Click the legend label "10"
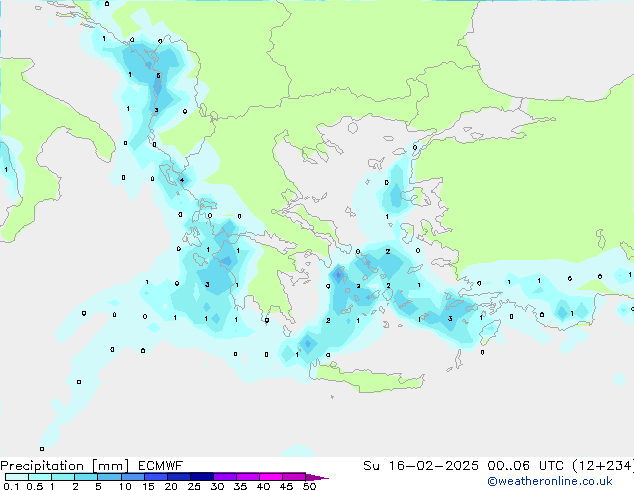The width and height of the screenshot is (634, 490). [x=125, y=486]
